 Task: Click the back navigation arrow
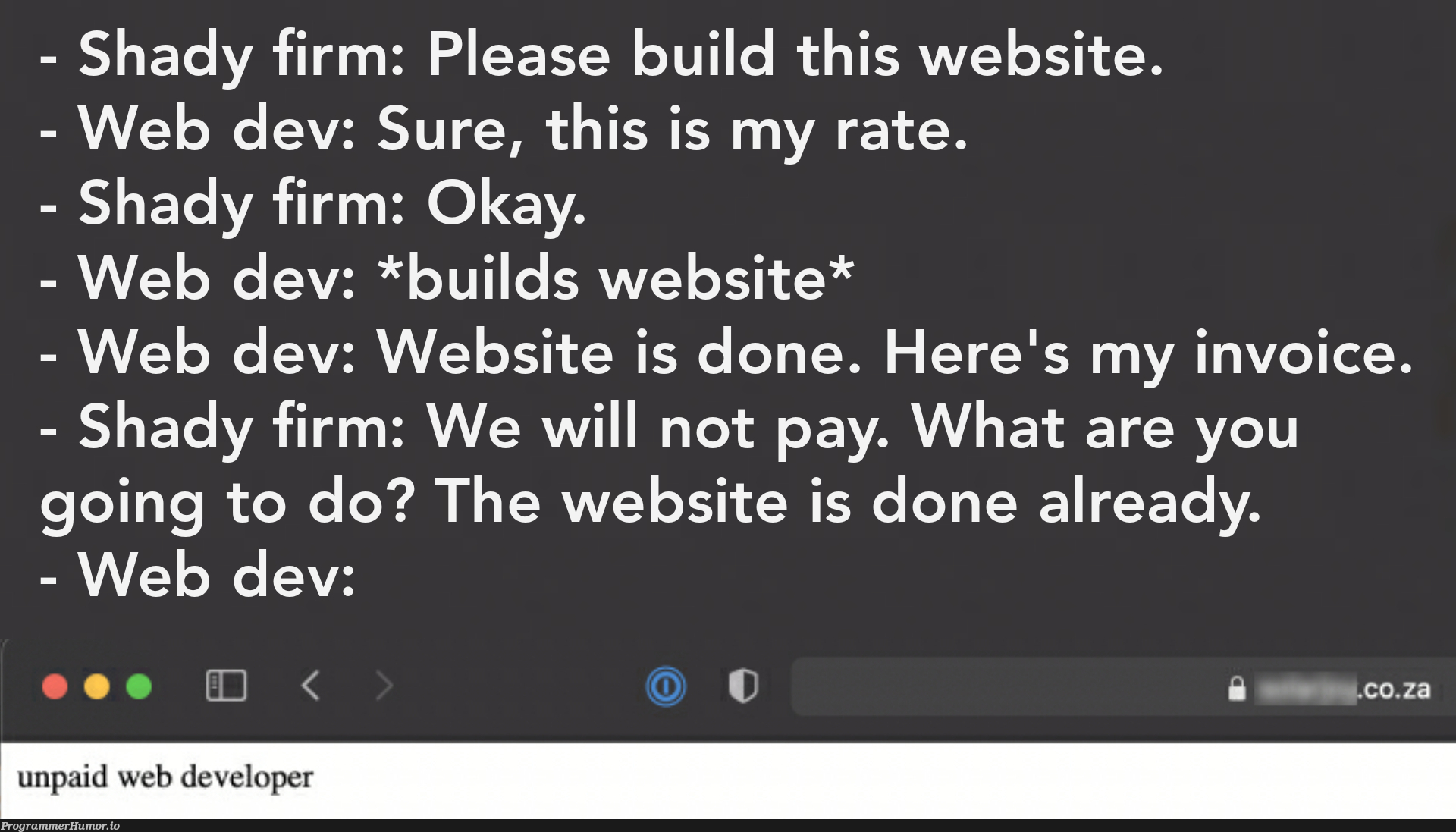[310, 686]
